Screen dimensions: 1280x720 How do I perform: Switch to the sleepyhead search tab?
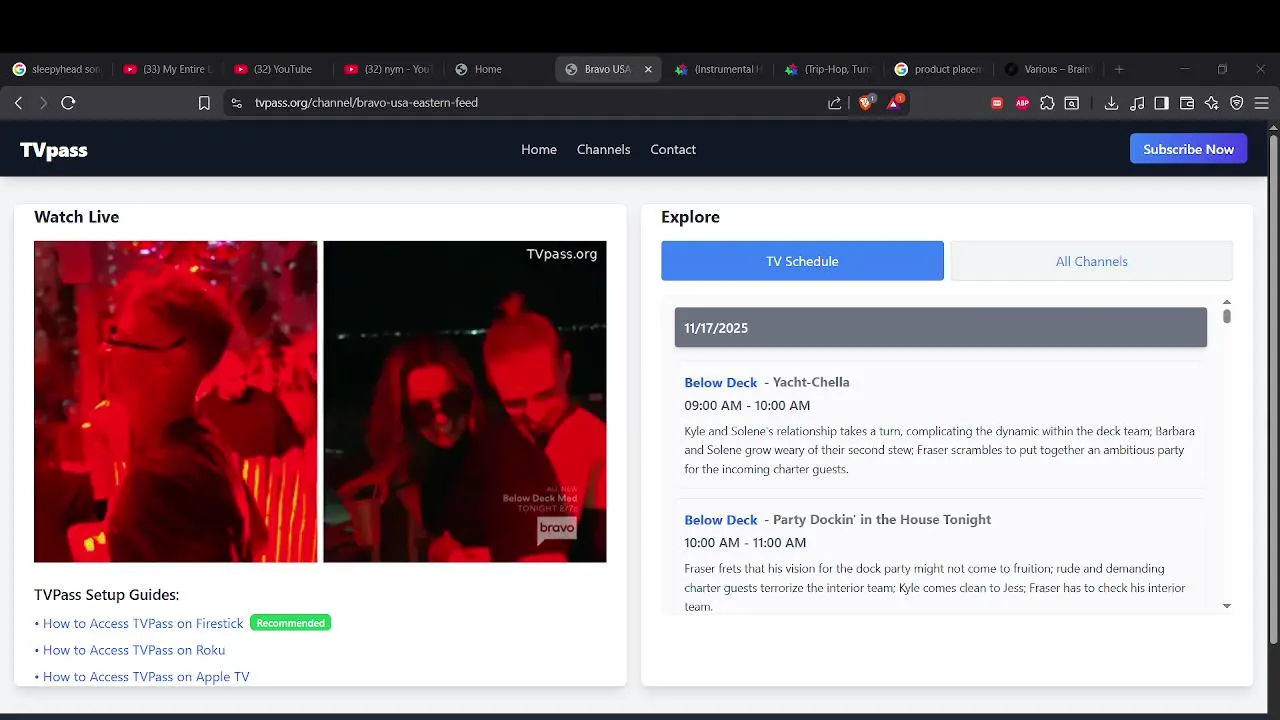click(x=57, y=69)
